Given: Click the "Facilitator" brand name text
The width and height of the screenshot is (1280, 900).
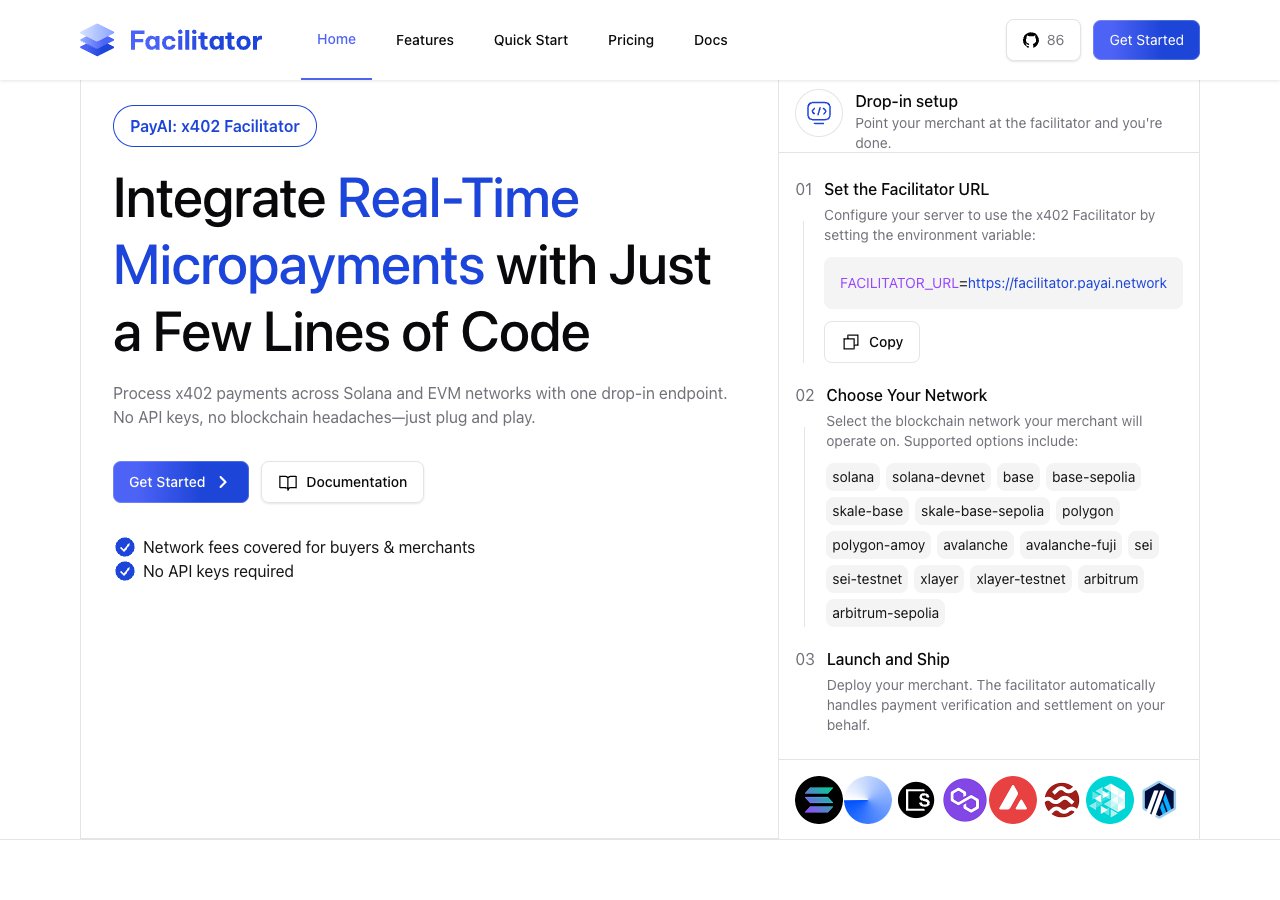Looking at the screenshot, I should pyautogui.click(x=196, y=40).
